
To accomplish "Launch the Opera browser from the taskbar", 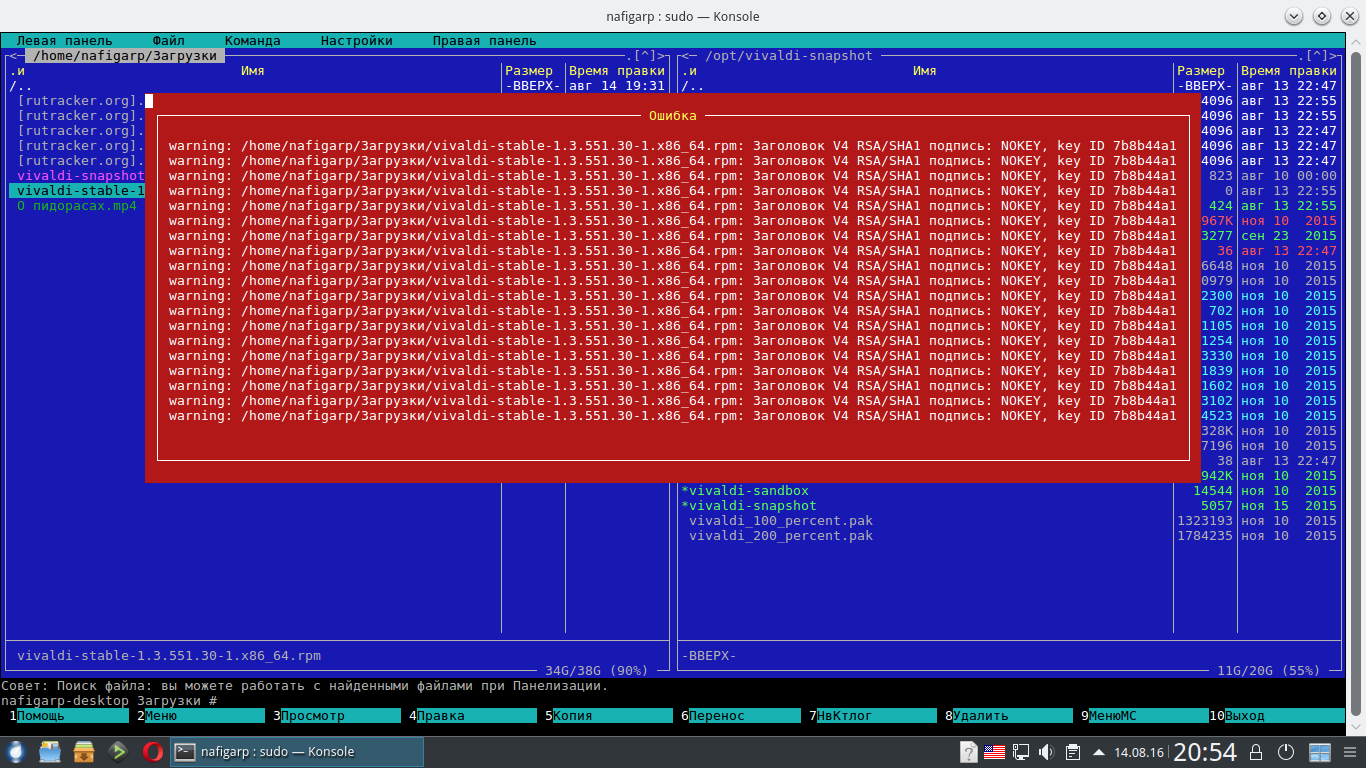I will 153,752.
